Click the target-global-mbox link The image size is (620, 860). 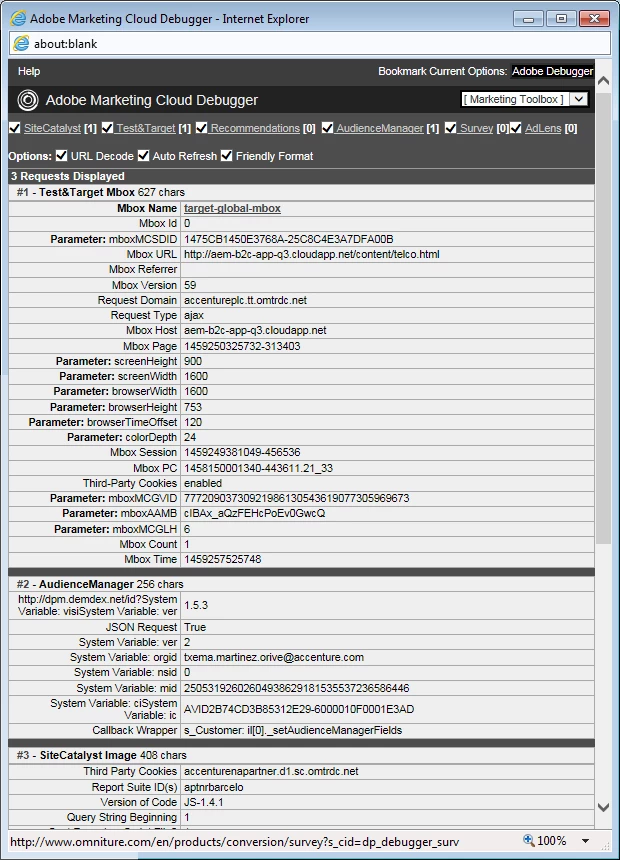click(232, 208)
